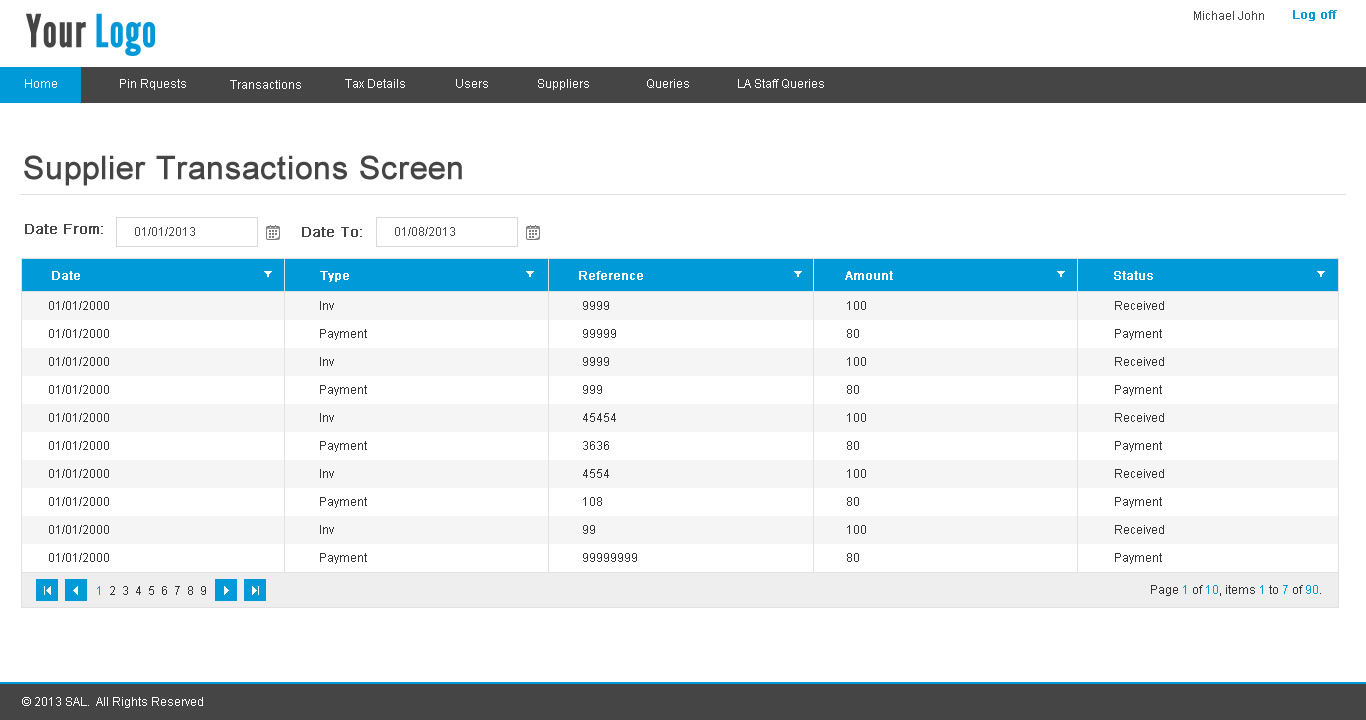
Task: Open the Queries menu item
Action: coord(668,84)
